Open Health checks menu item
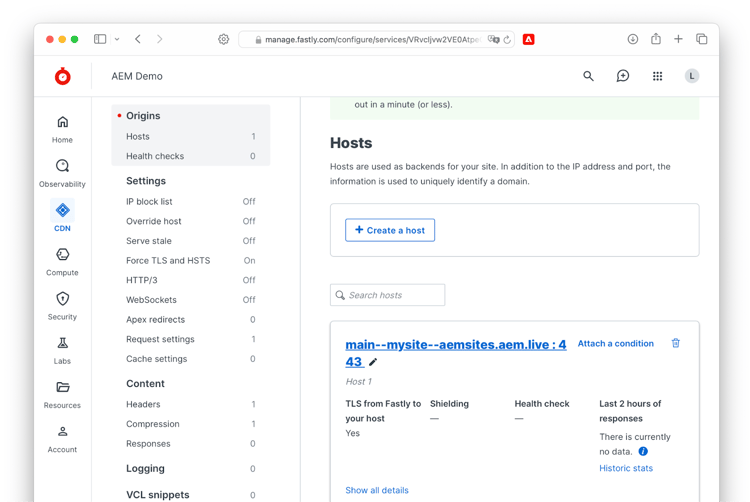 [190, 156]
